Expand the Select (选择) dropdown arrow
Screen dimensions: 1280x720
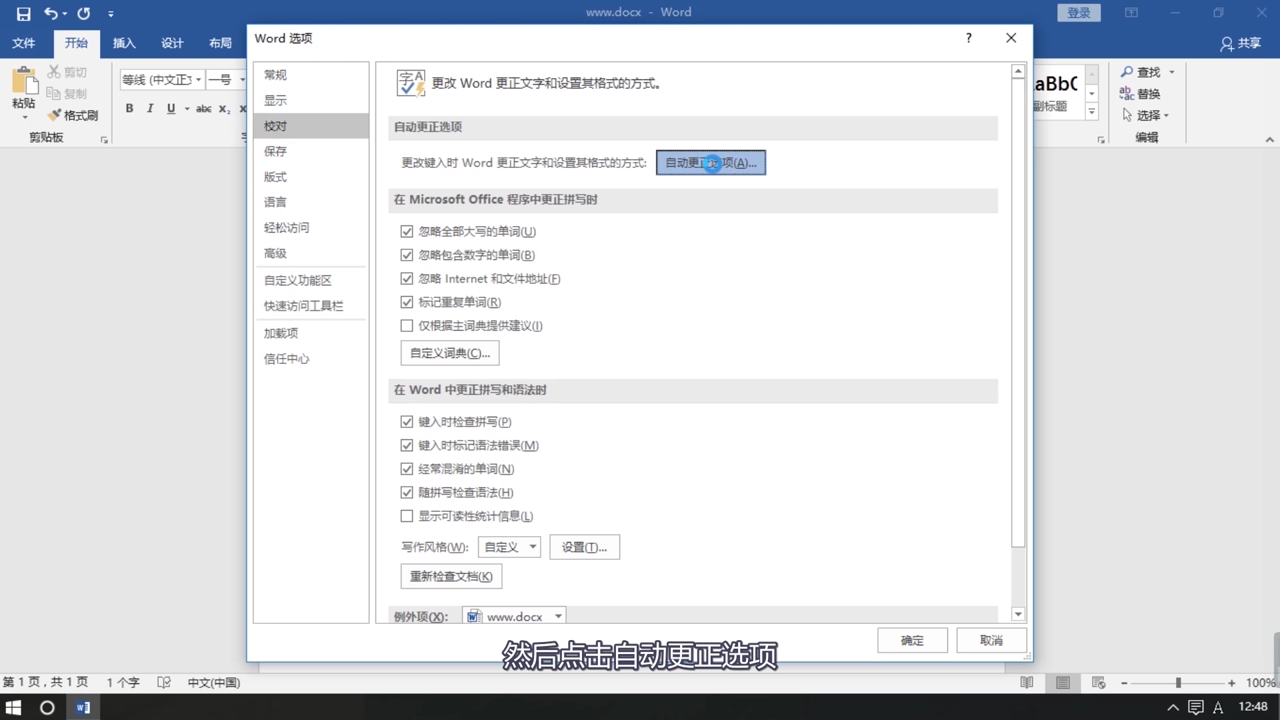1166,115
